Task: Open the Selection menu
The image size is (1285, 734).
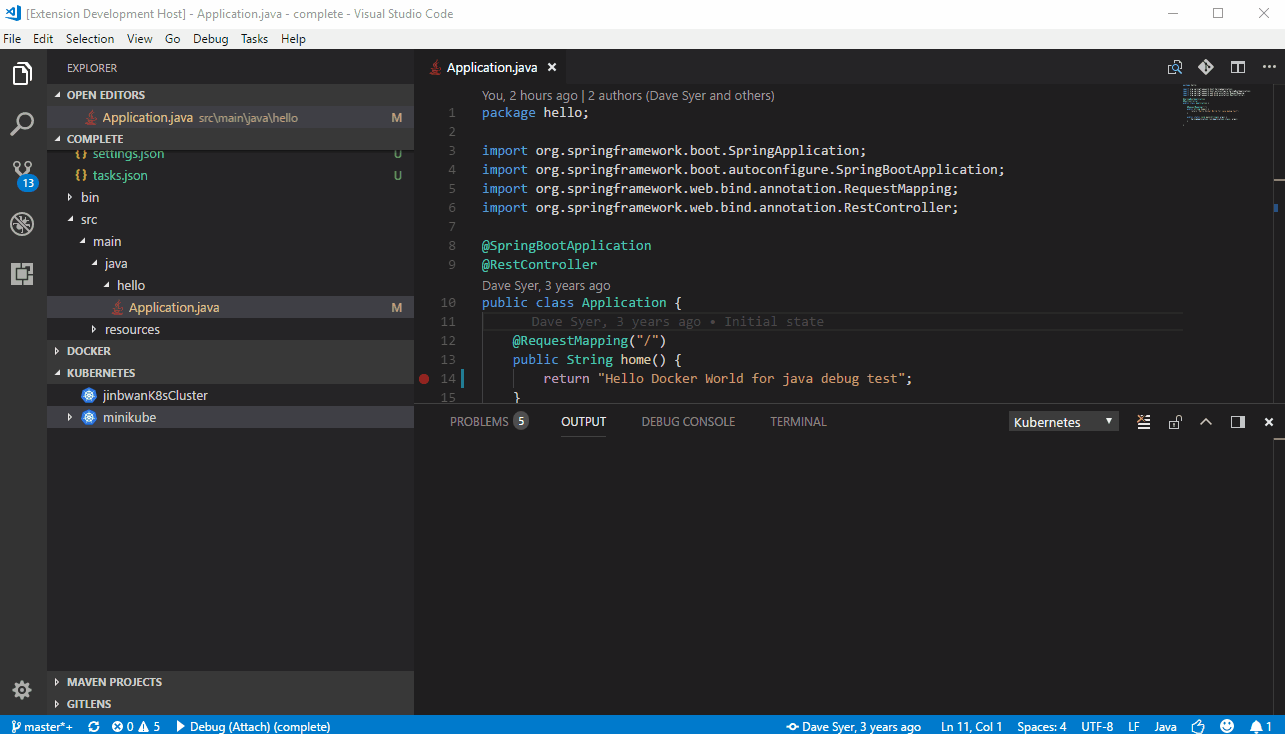Action: (x=90, y=39)
